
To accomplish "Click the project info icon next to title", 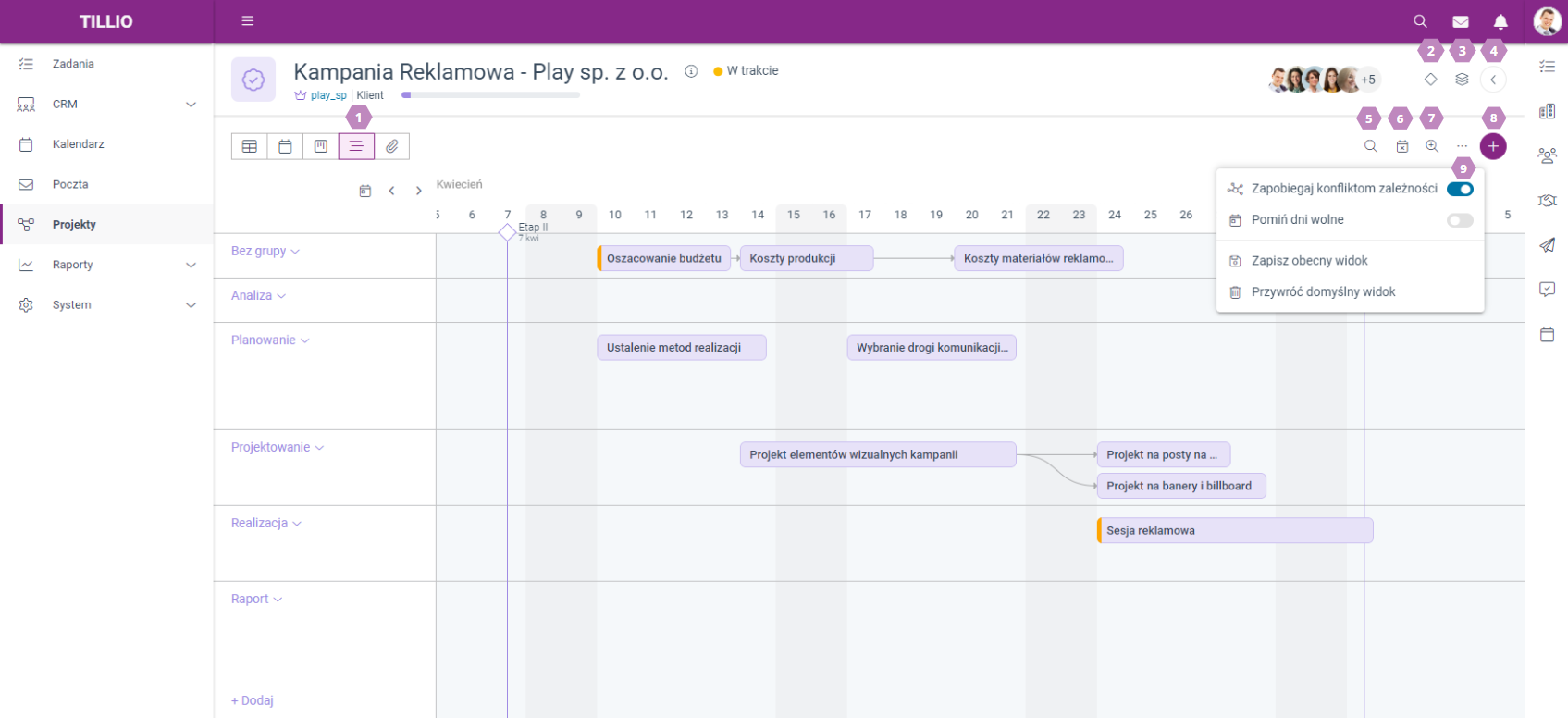I will [691, 71].
